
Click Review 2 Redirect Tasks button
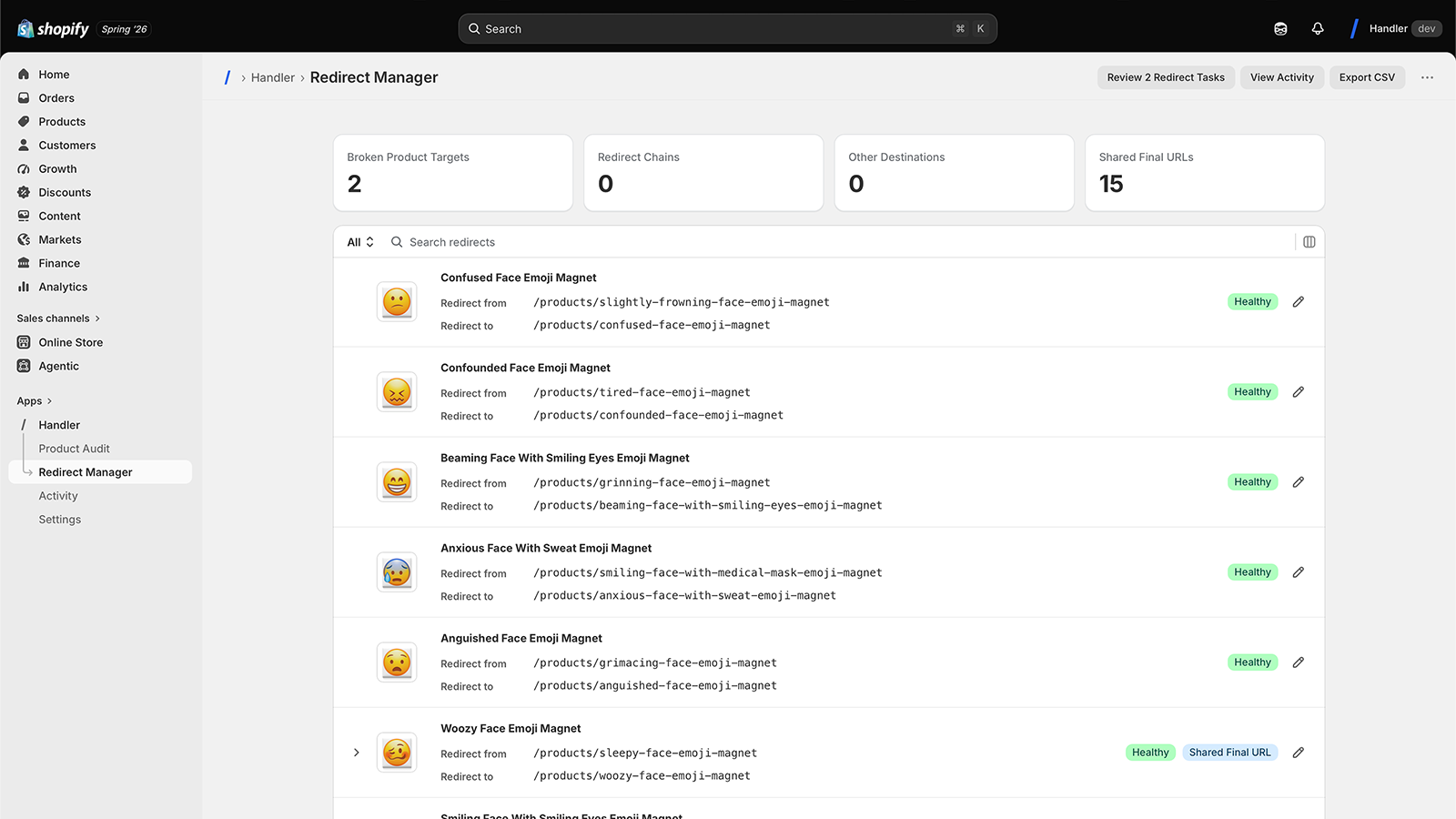(x=1166, y=77)
